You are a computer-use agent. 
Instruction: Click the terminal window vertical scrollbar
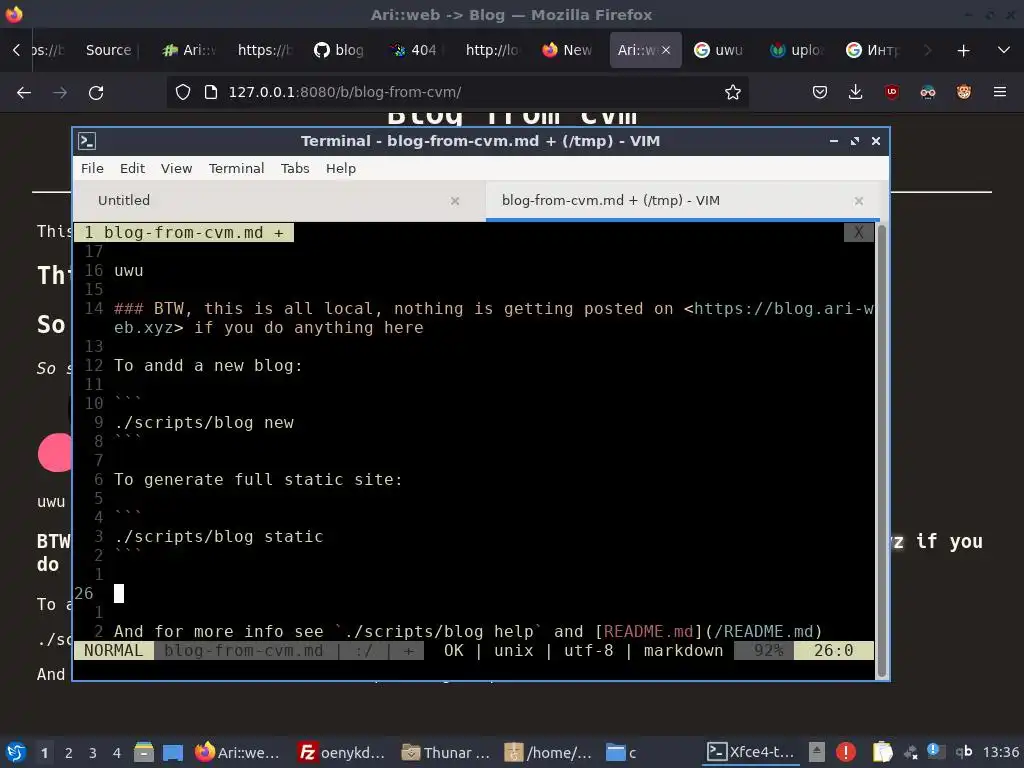882,451
